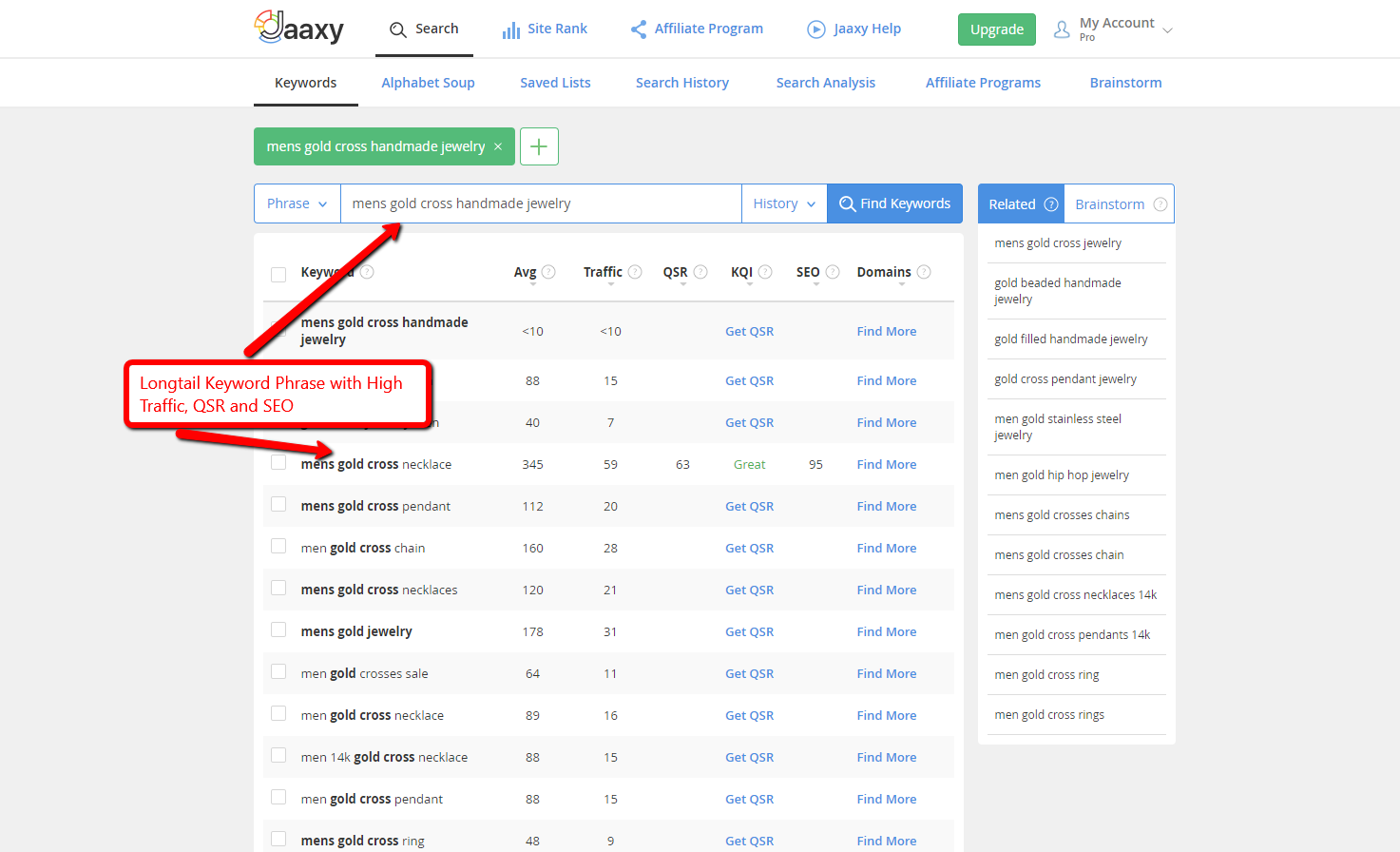Open Site Rank page
Image resolution: width=1400 pixels, height=852 pixels.
click(x=545, y=29)
